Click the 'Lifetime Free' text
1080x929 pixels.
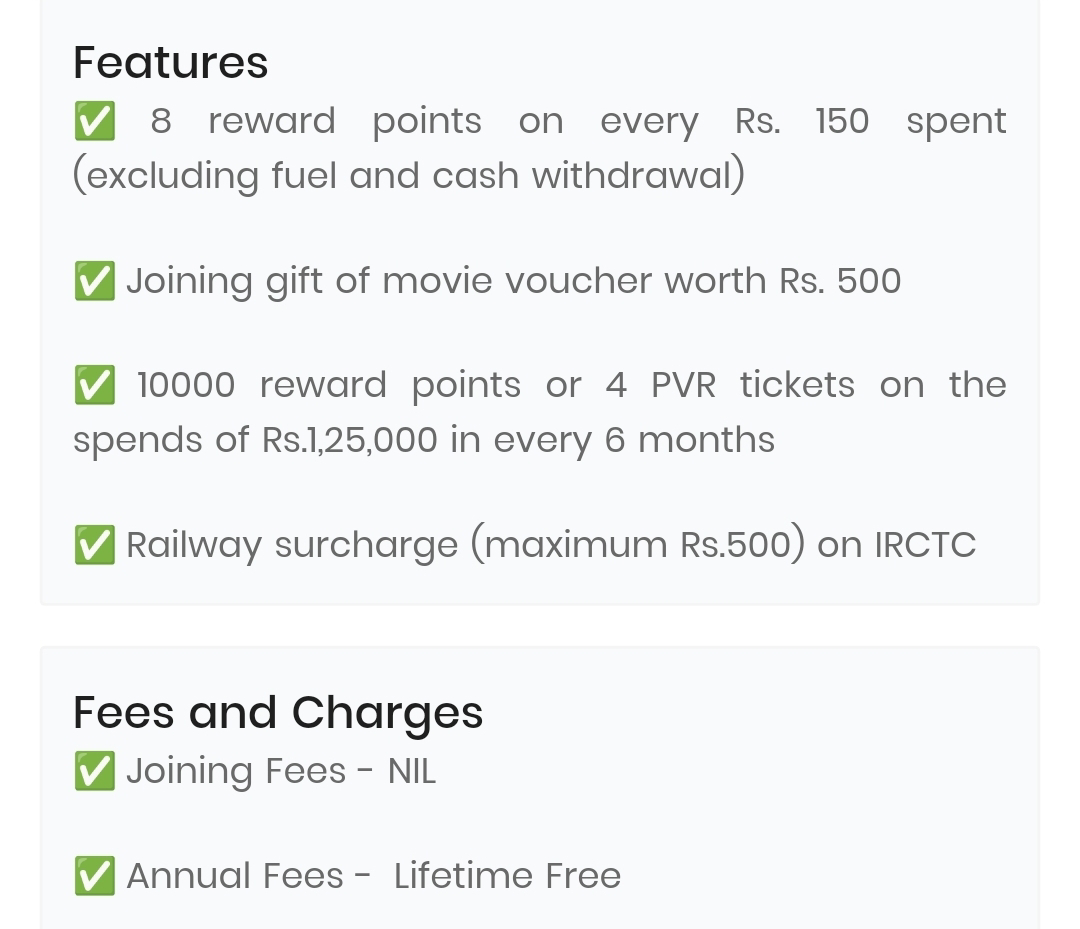[x=508, y=875]
